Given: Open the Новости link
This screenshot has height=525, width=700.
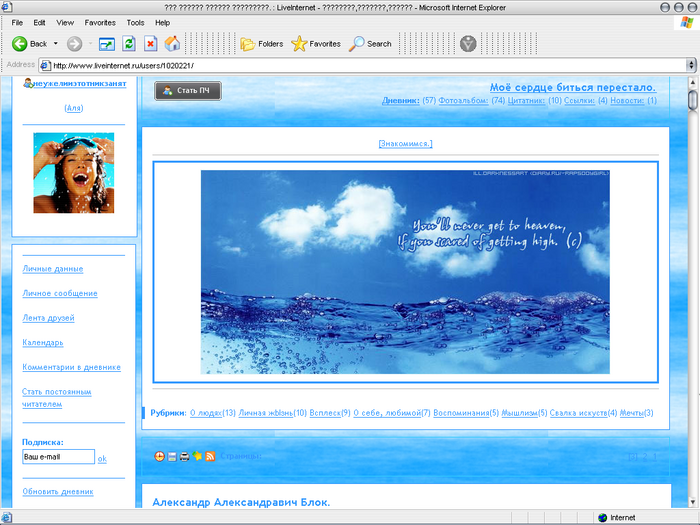Looking at the screenshot, I should [x=627, y=100].
